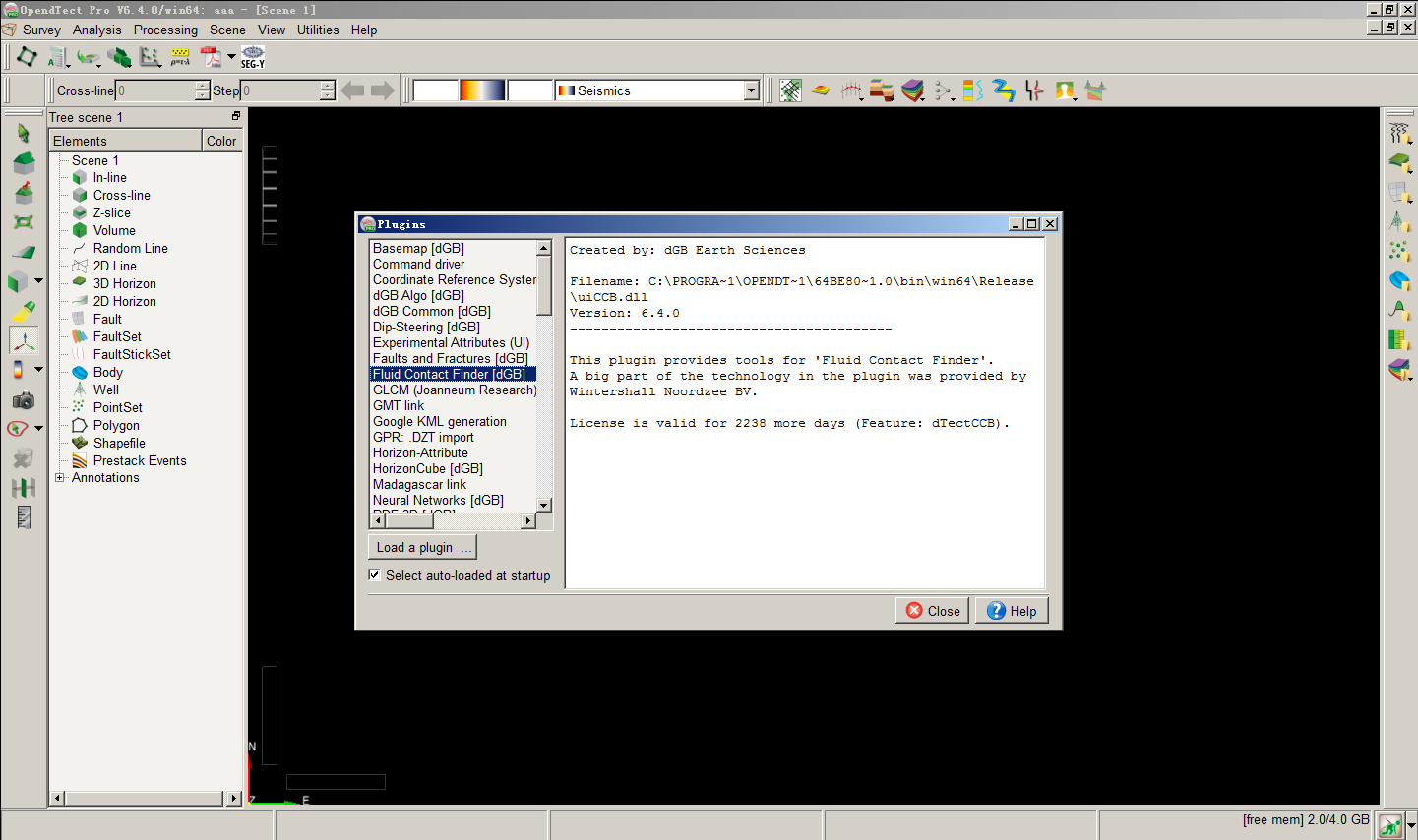Increase the Cross-line value with the up stepper
Image resolution: width=1418 pixels, height=840 pixels.
[203, 86]
